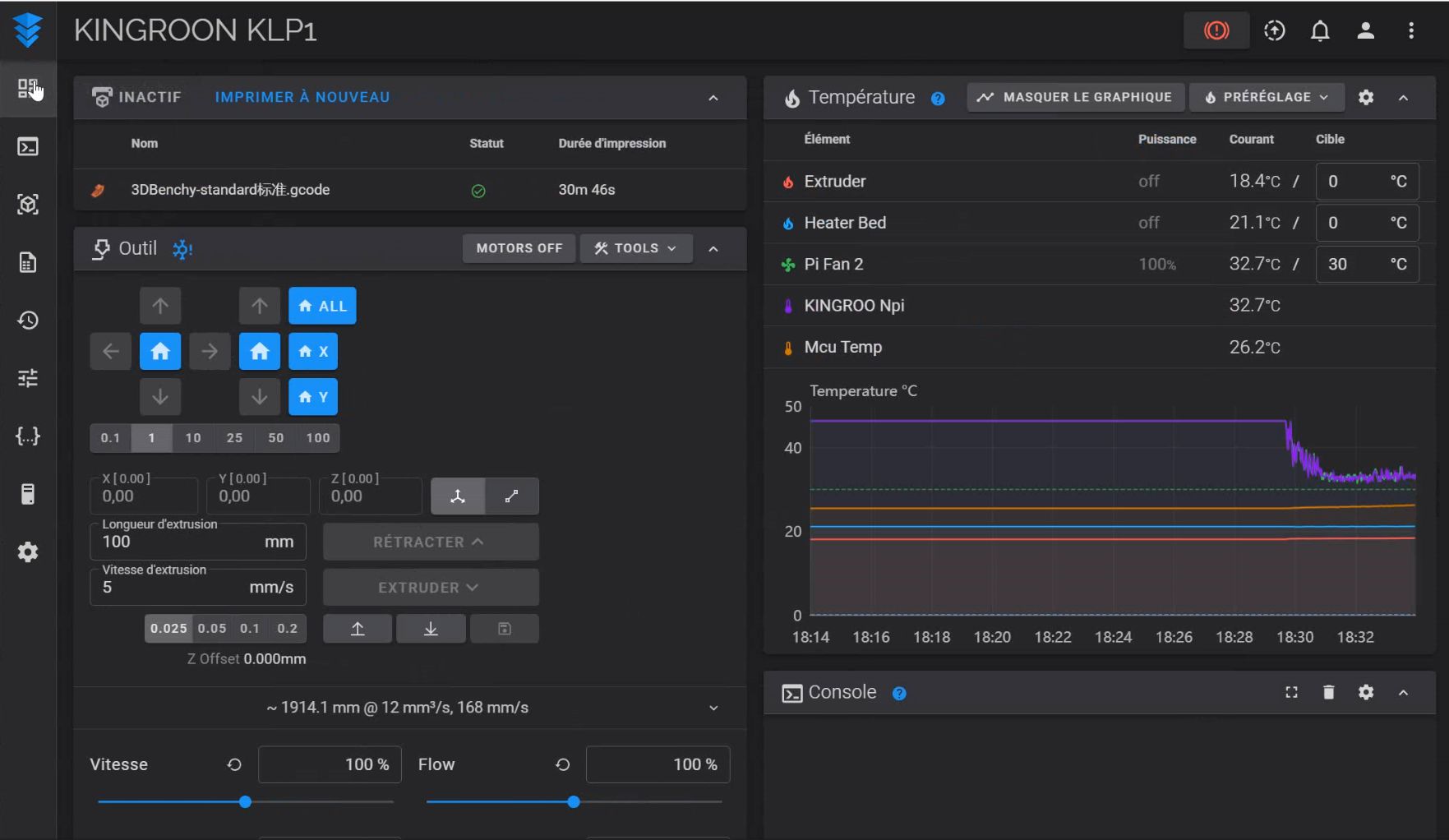The width and height of the screenshot is (1449, 840).
Task: Lower Z offset with down arrow button
Action: coord(431,629)
